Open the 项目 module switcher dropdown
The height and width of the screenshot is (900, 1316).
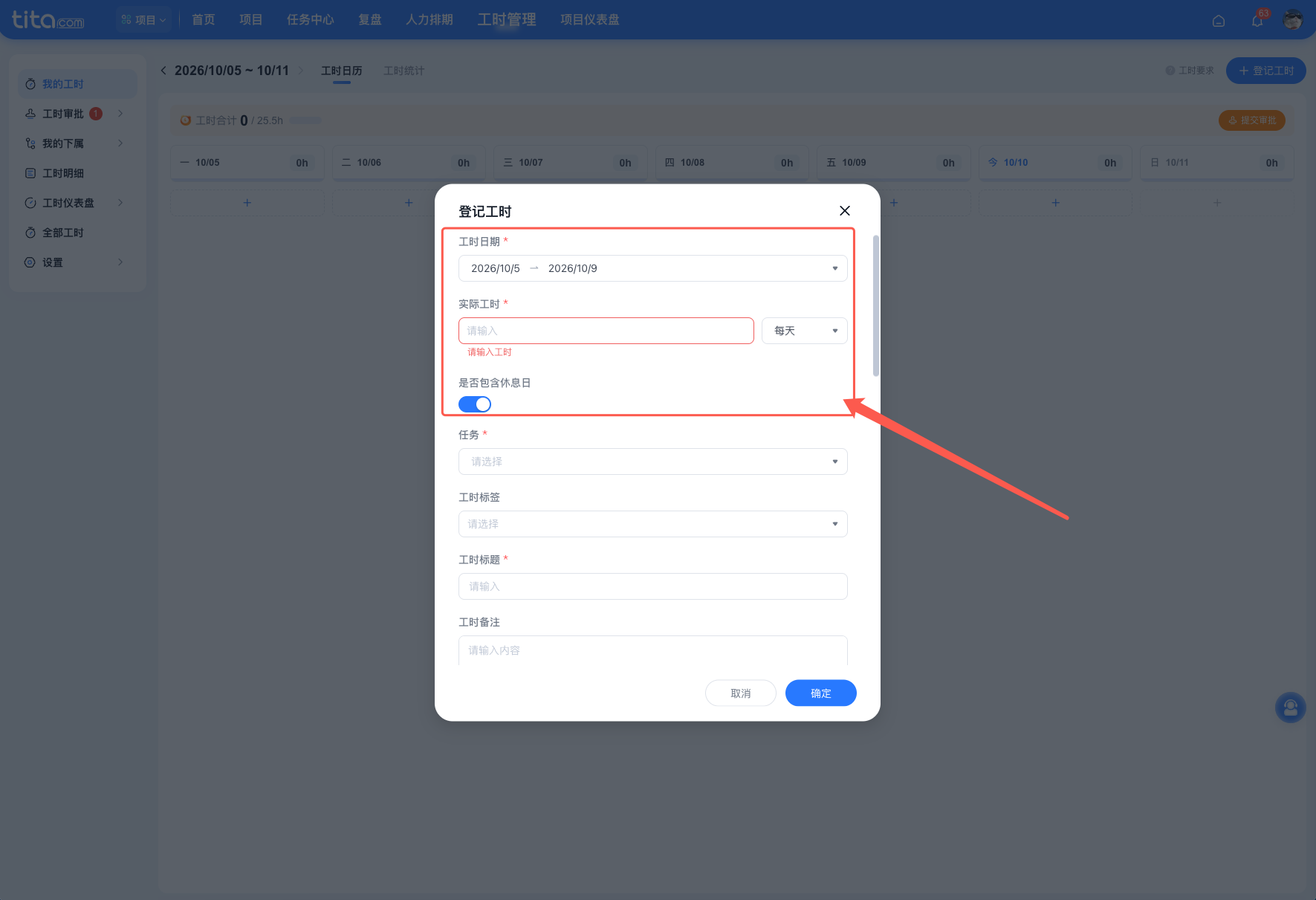(x=143, y=19)
